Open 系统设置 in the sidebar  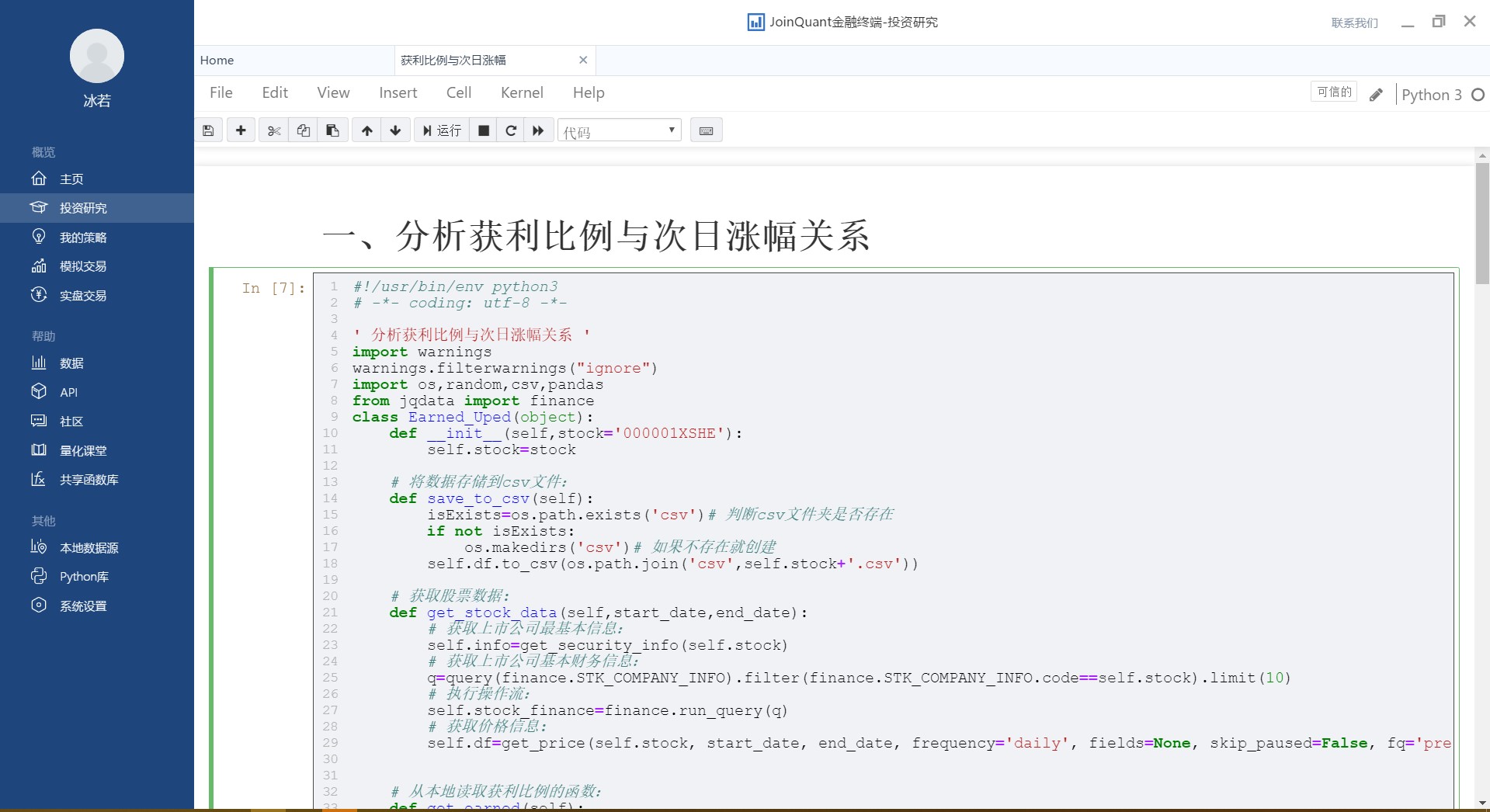(x=97, y=606)
